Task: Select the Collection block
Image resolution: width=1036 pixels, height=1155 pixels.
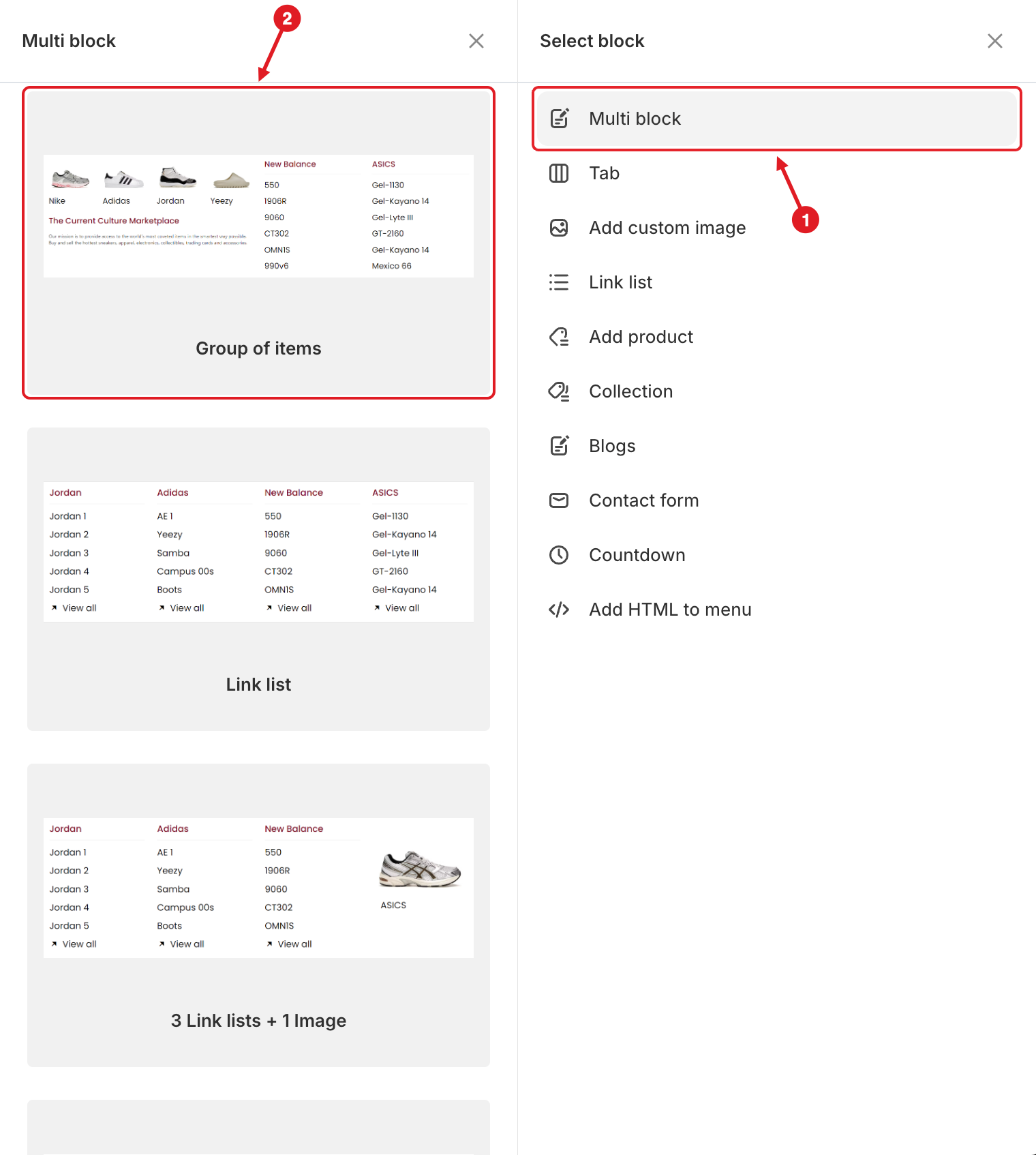Action: click(x=777, y=391)
